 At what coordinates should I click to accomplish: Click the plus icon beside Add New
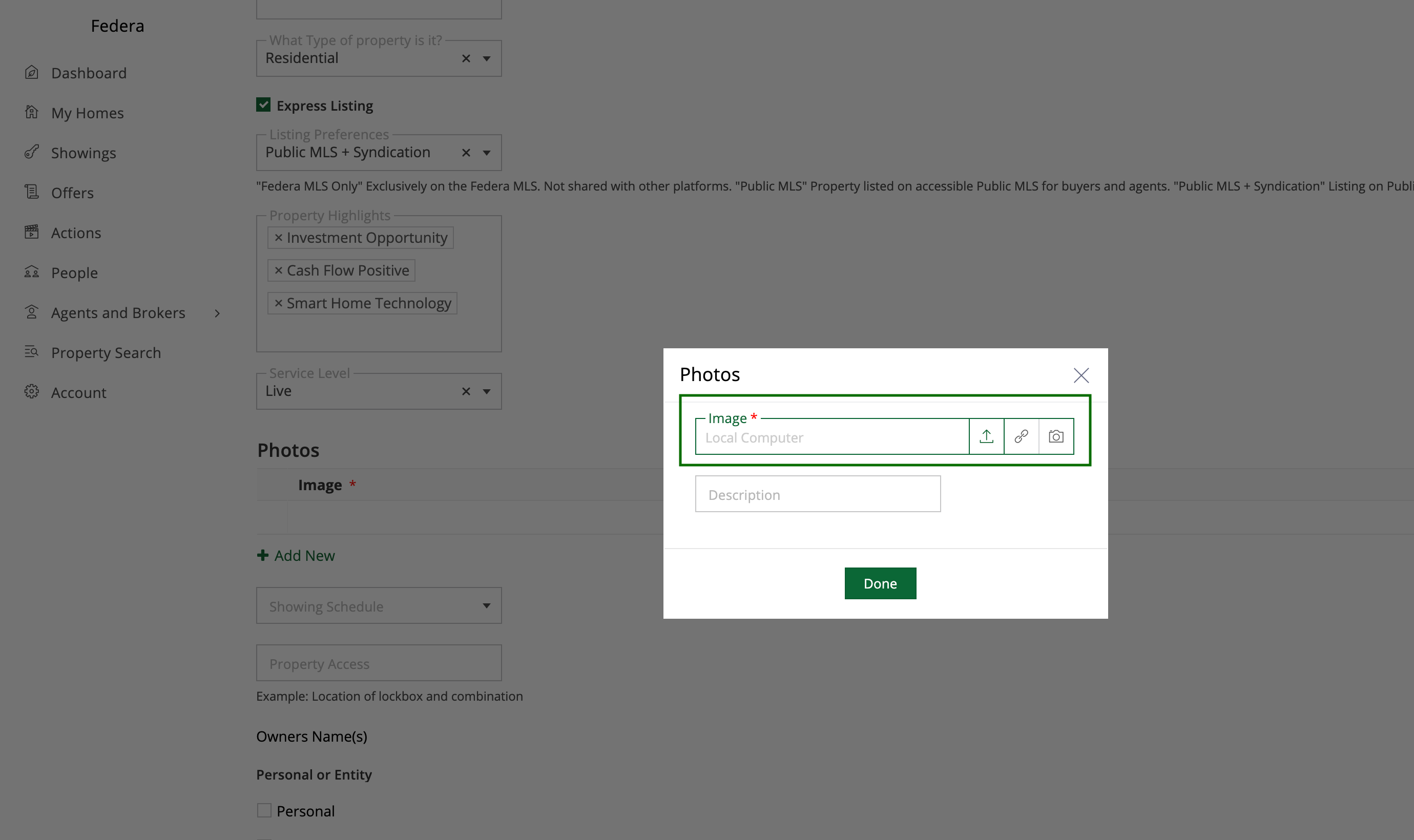pyautogui.click(x=263, y=555)
